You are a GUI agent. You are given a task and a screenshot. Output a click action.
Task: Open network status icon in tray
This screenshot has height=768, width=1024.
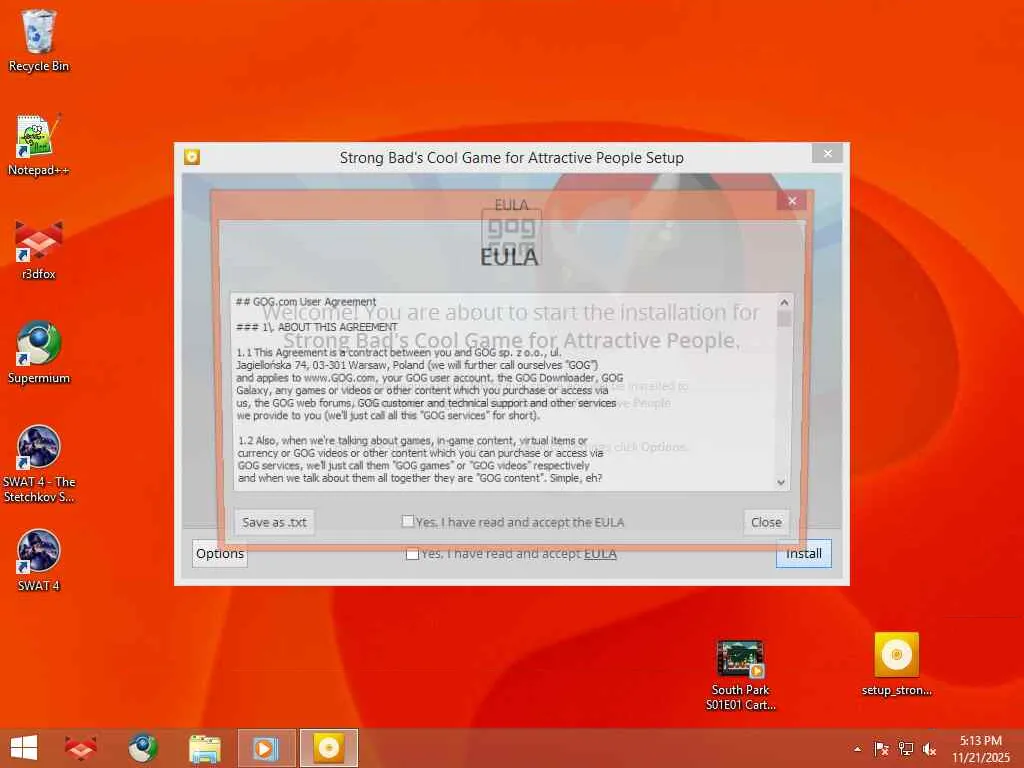coord(905,749)
